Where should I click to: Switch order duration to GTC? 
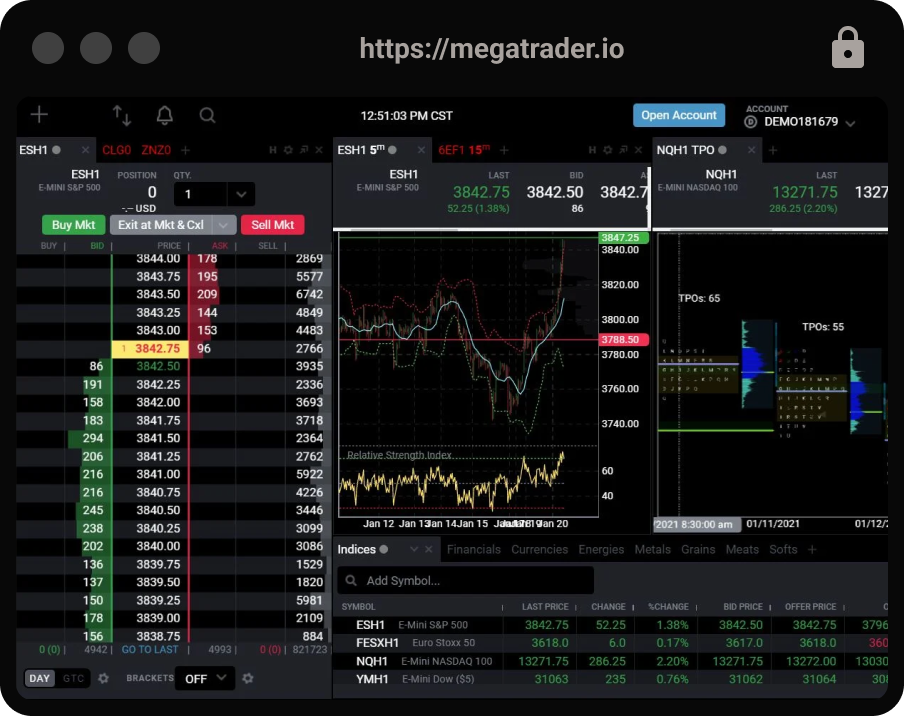coord(74,678)
